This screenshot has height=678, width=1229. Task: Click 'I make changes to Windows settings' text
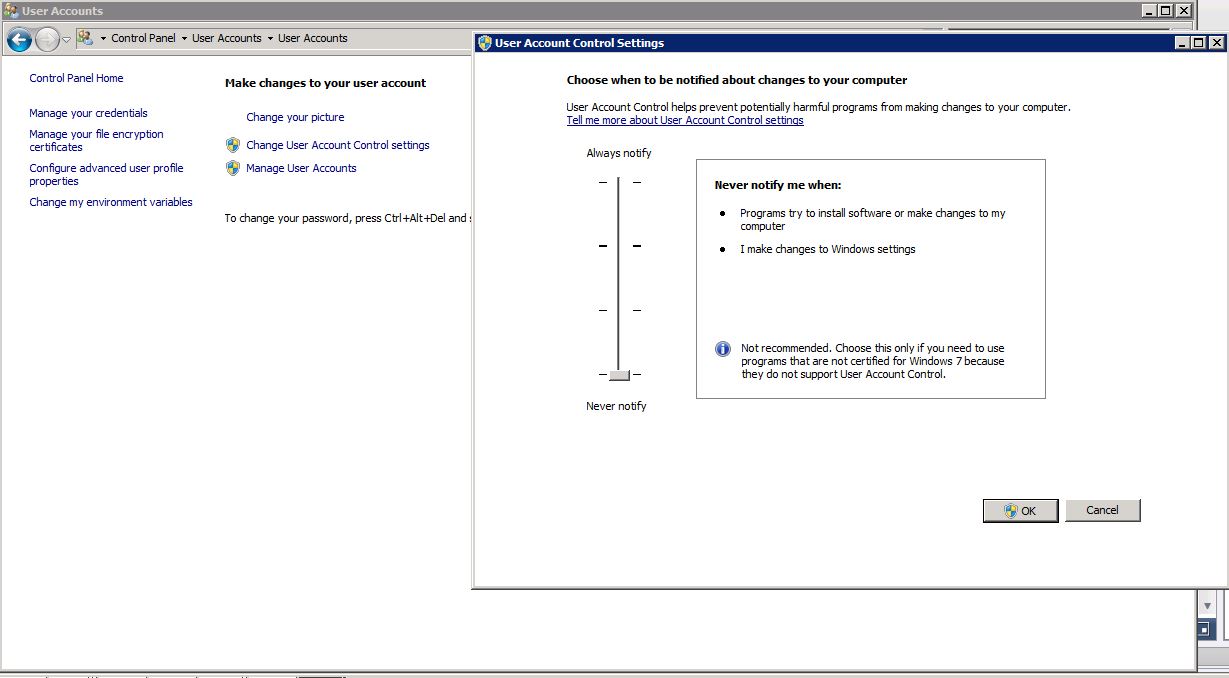(x=828, y=249)
